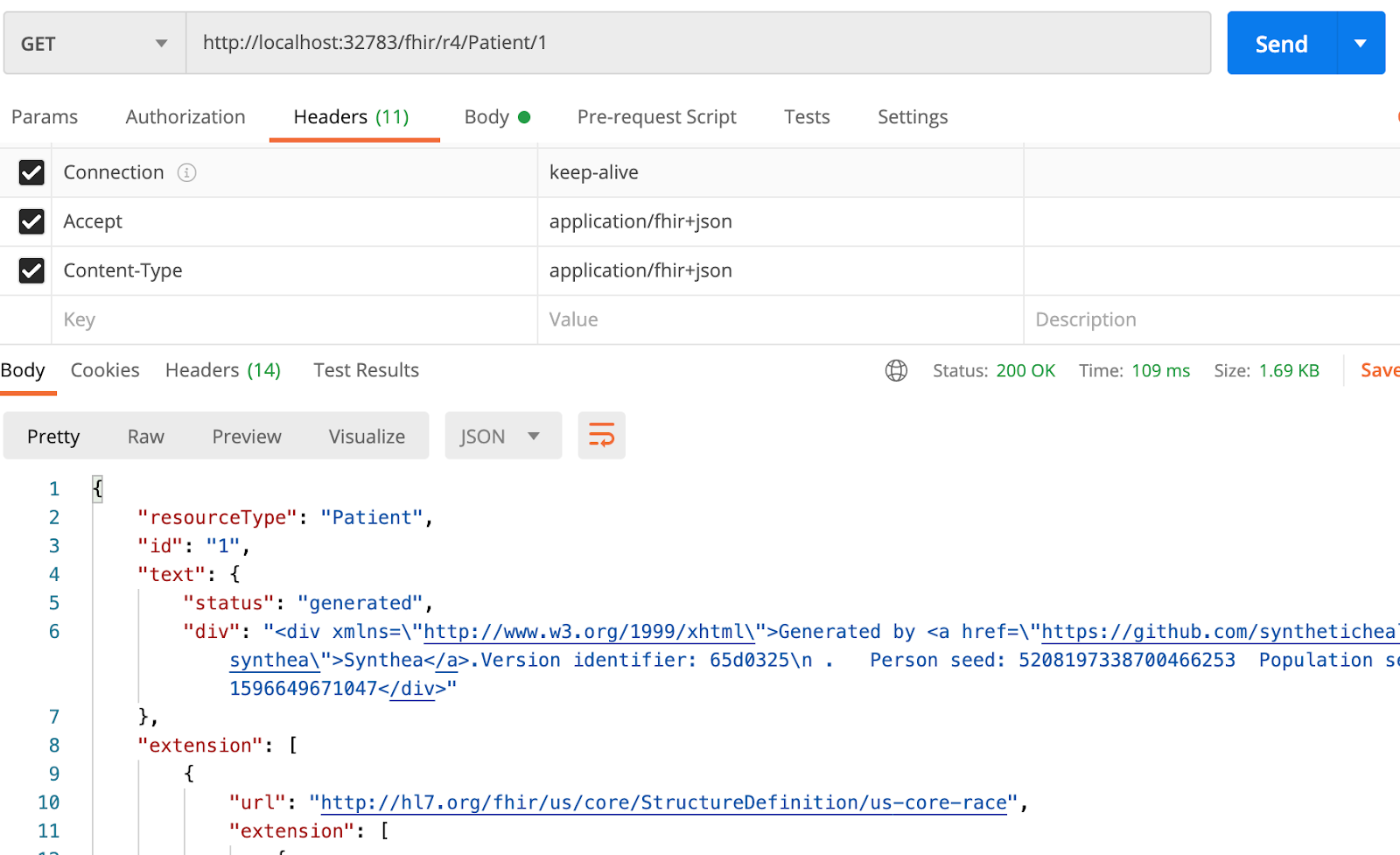Image resolution: width=1400 pixels, height=855 pixels.
Task: Click the w3.org xhtml link
Action: coord(588,632)
